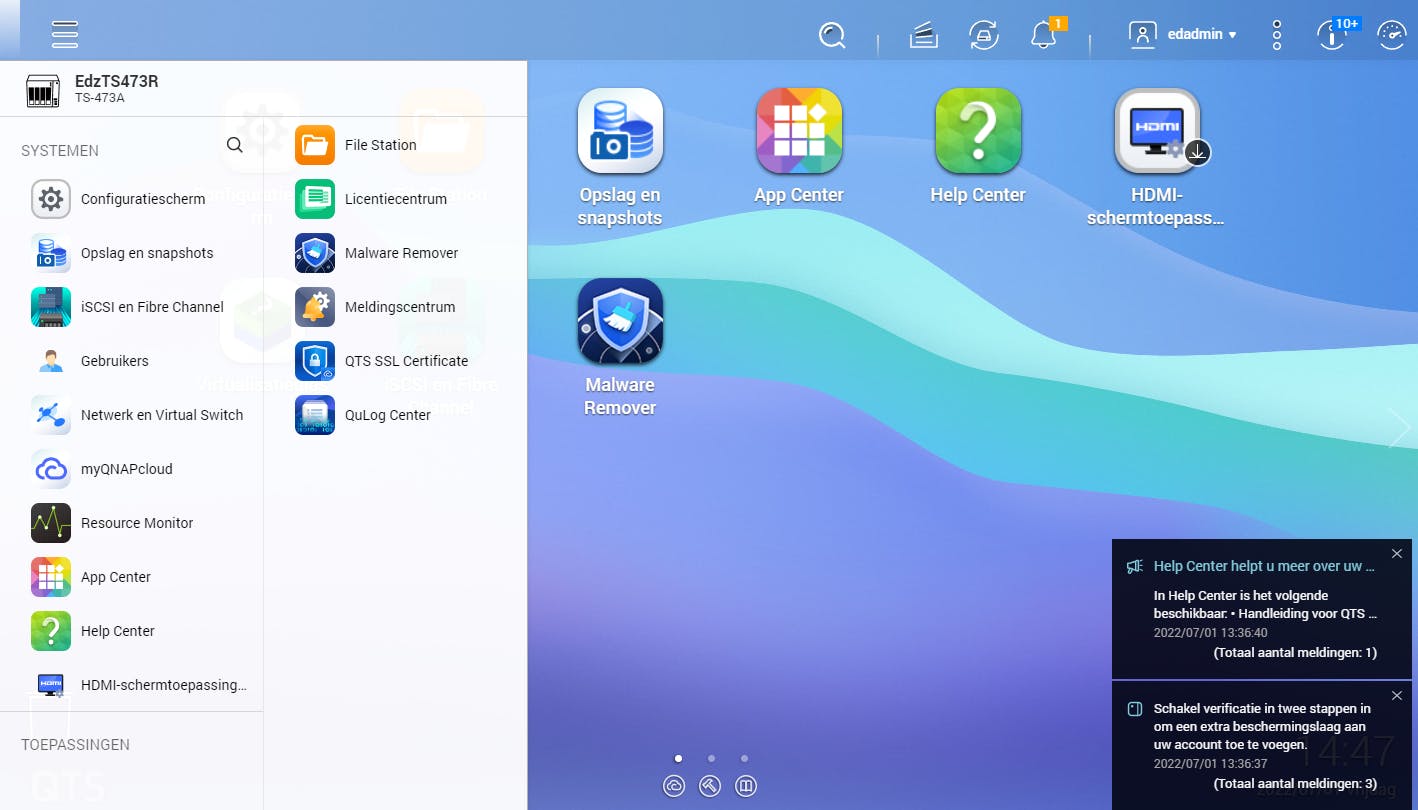Open the background tasks icon
The image size is (1418, 810).
click(x=924, y=35)
